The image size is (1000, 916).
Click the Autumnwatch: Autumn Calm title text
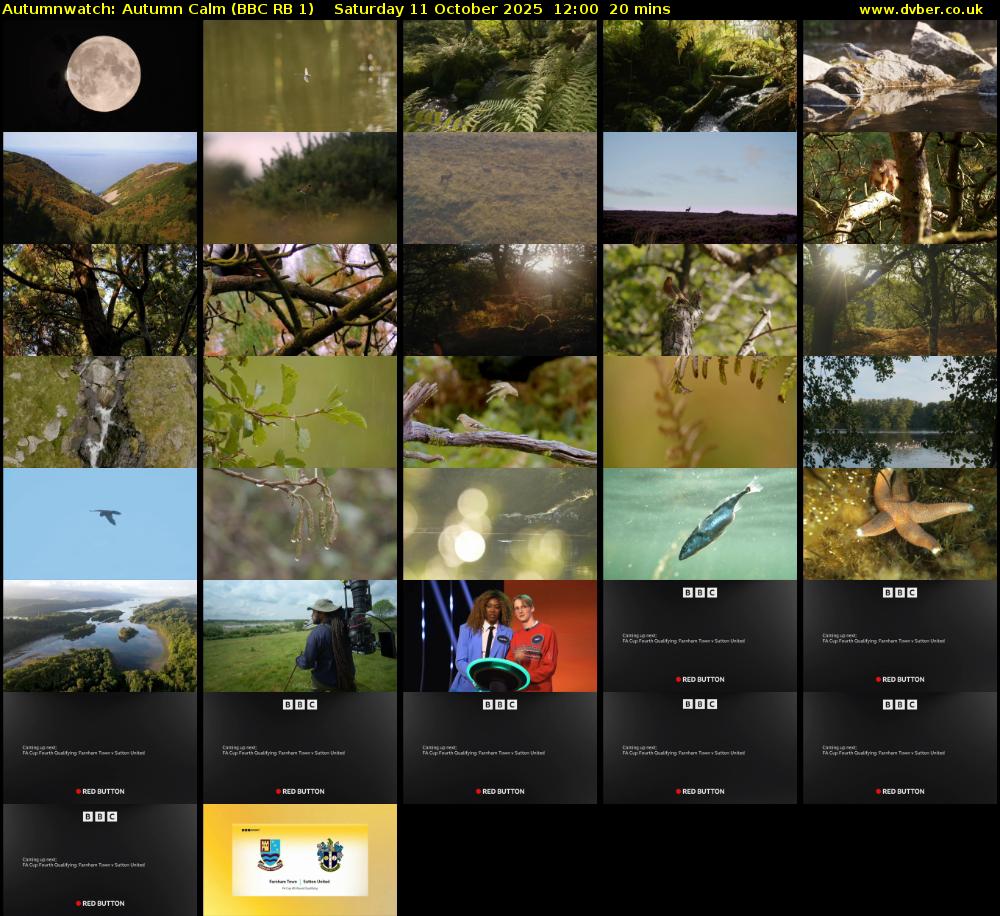[x=158, y=9]
